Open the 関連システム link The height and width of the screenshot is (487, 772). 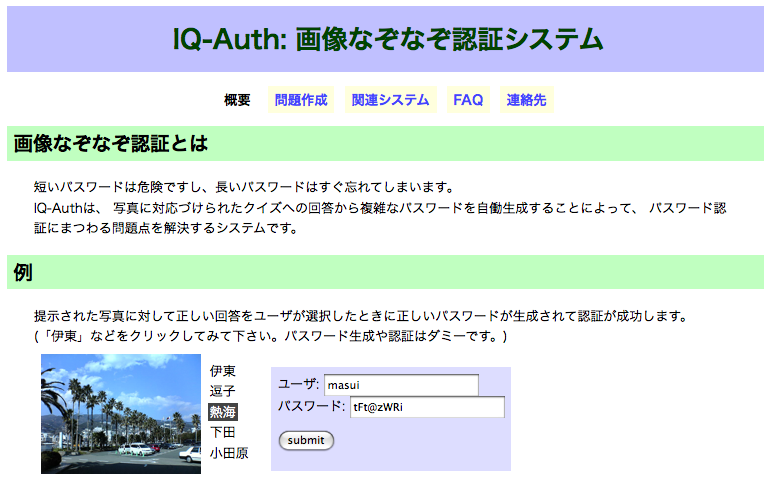390,100
